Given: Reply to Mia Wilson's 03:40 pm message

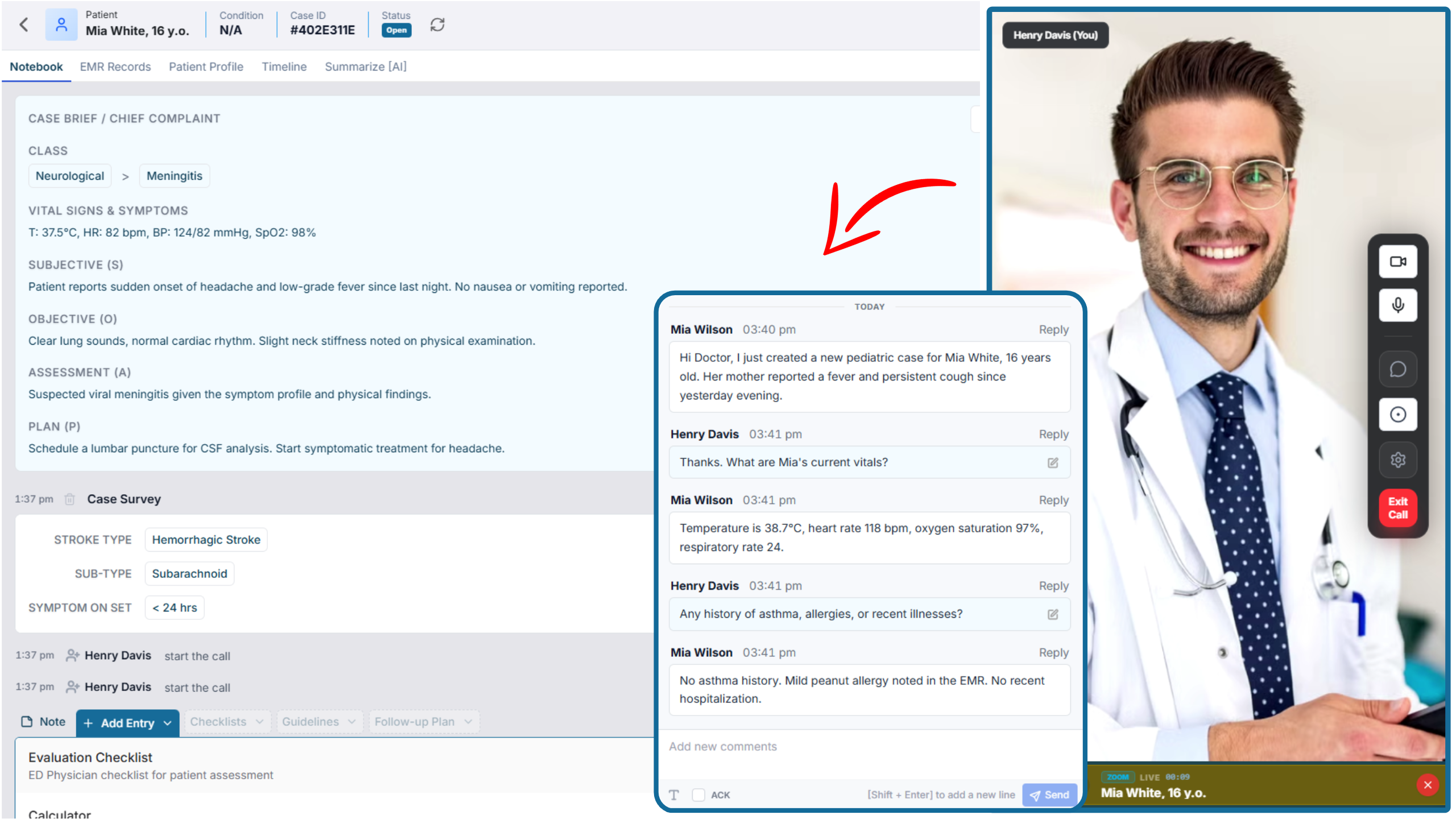Looking at the screenshot, I should point(1053,330).
